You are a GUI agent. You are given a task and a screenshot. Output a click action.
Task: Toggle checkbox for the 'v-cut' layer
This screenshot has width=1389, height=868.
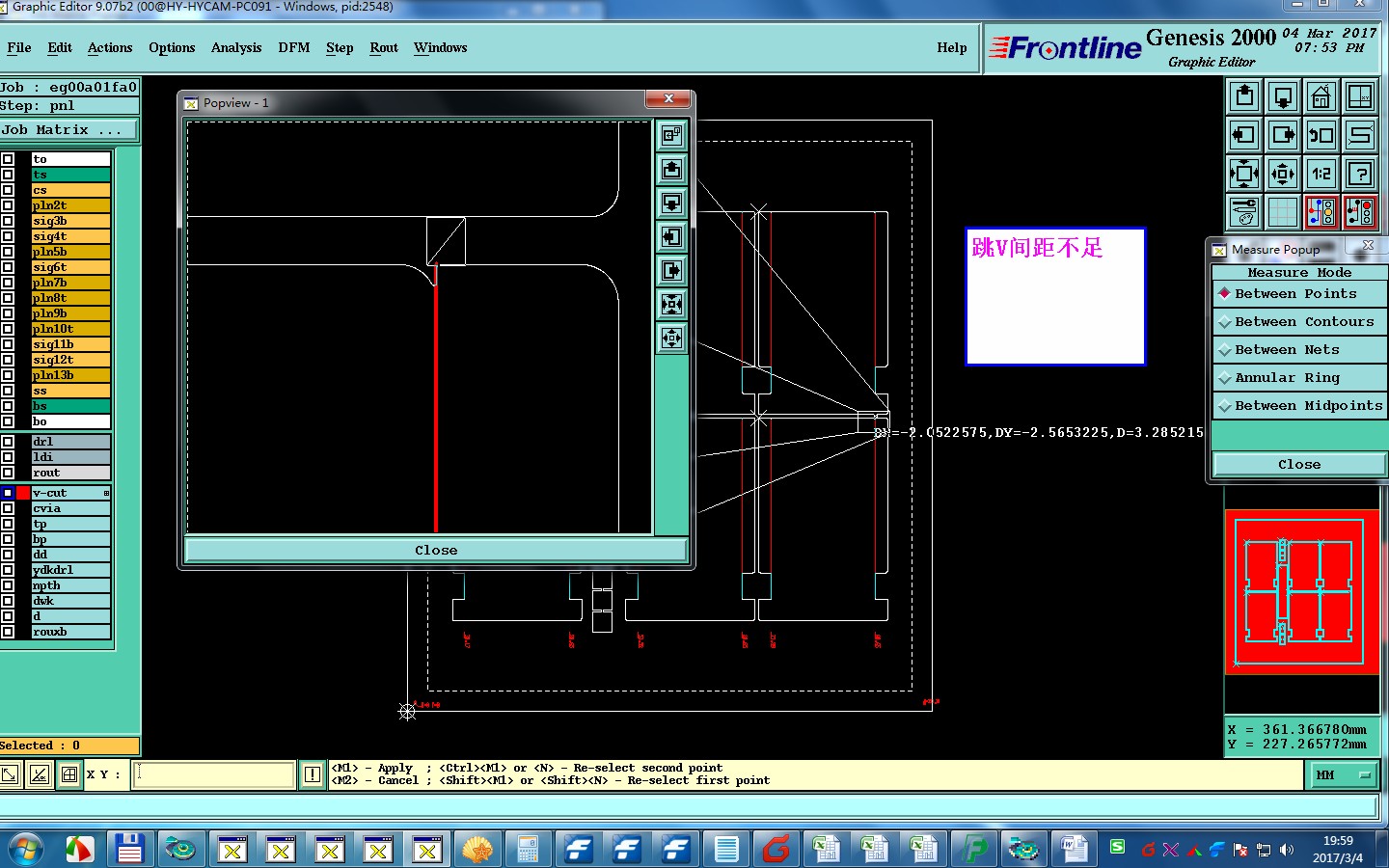[x=8, y=493]
